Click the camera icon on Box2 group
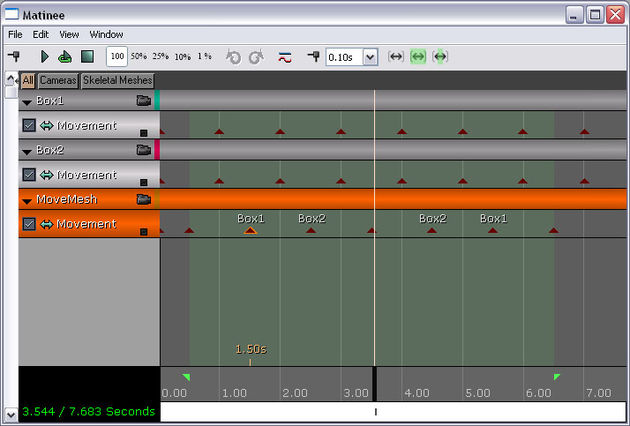 (x=143, y=150)
